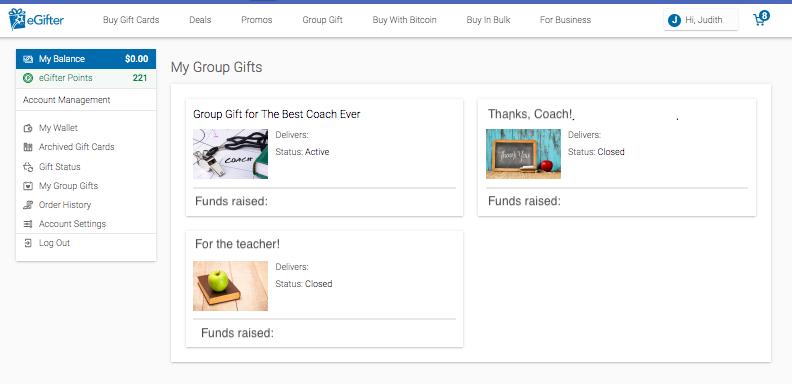Select the Thanks, Coach! chalkboard thumbnail

pyautogui.click(x=523, y=154)
